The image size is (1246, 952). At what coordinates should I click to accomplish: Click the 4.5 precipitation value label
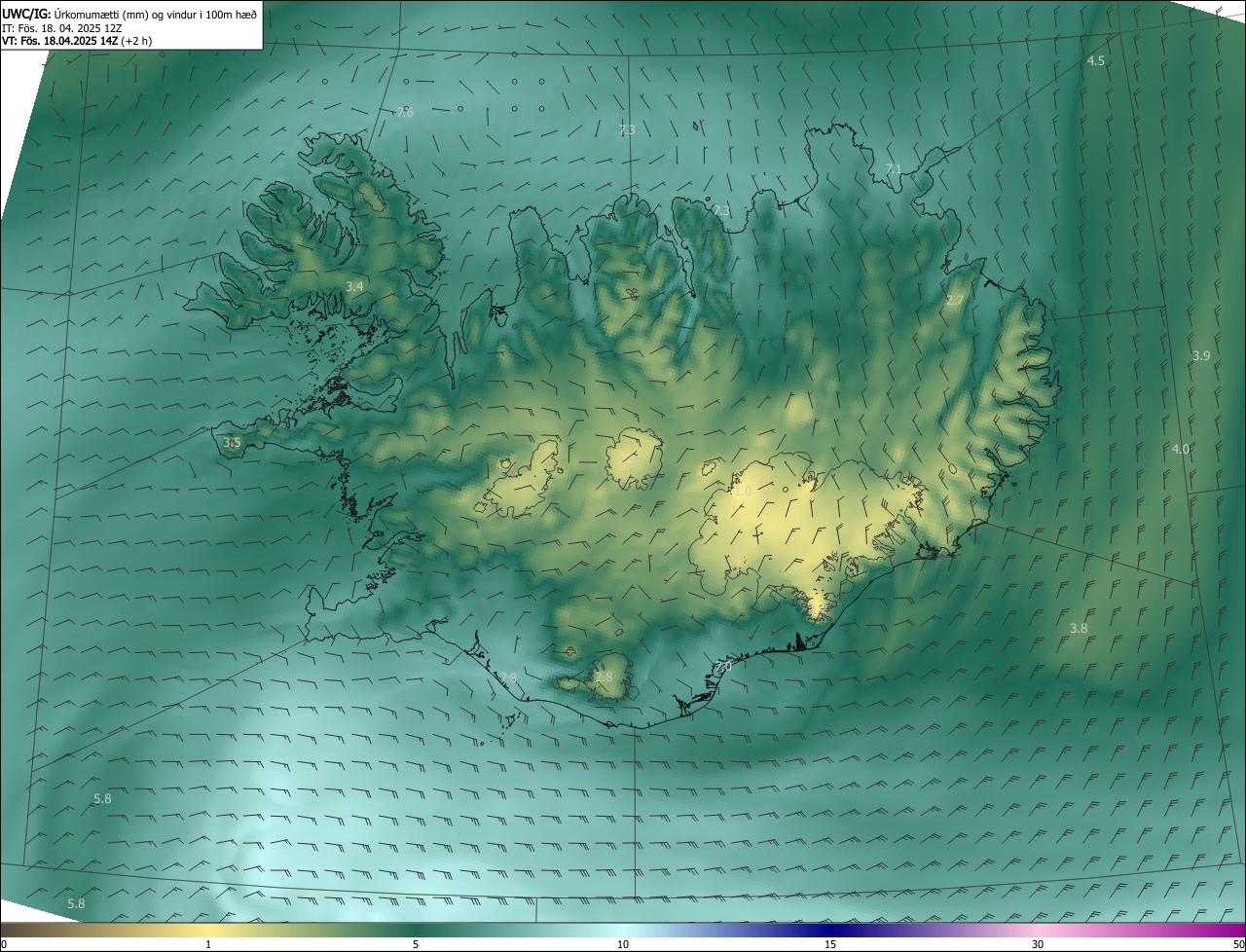coord(1095,61)
